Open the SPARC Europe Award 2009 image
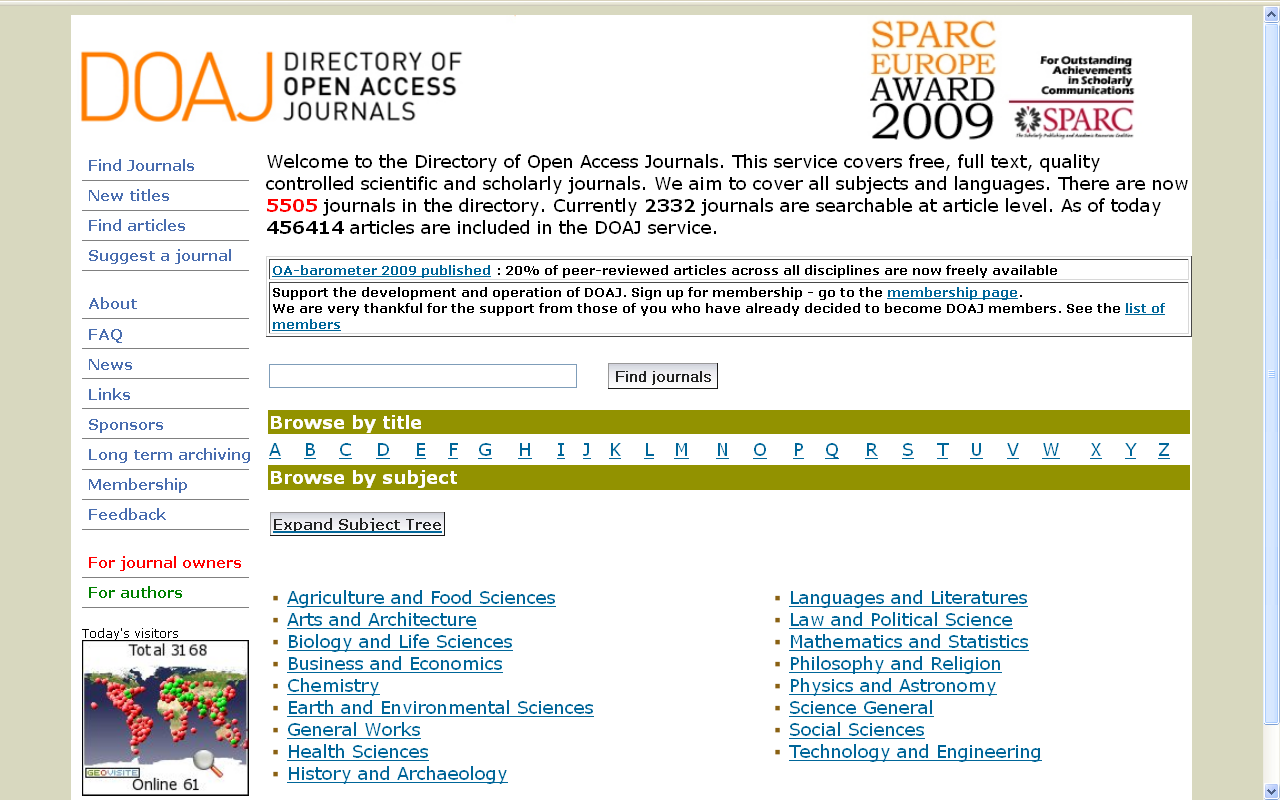The height and width of the screenshot is (800, 1280). pos(1002,80)
